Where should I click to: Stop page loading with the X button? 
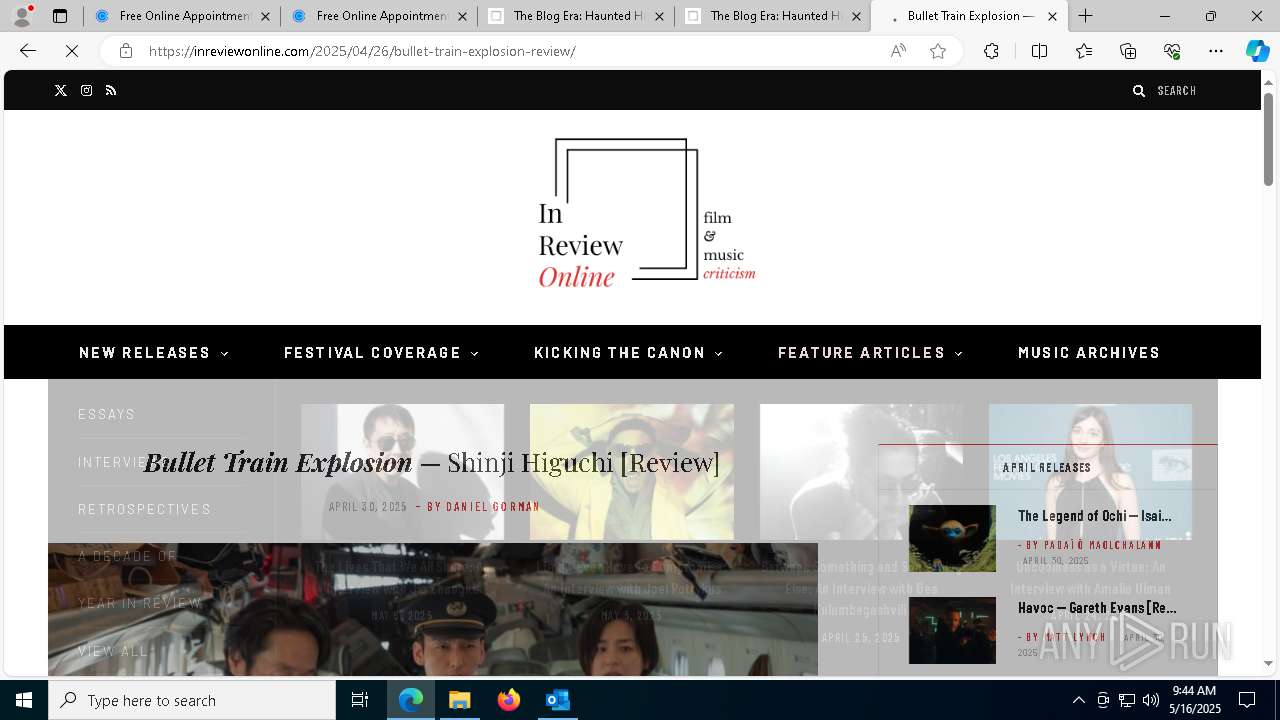(72, 51)
